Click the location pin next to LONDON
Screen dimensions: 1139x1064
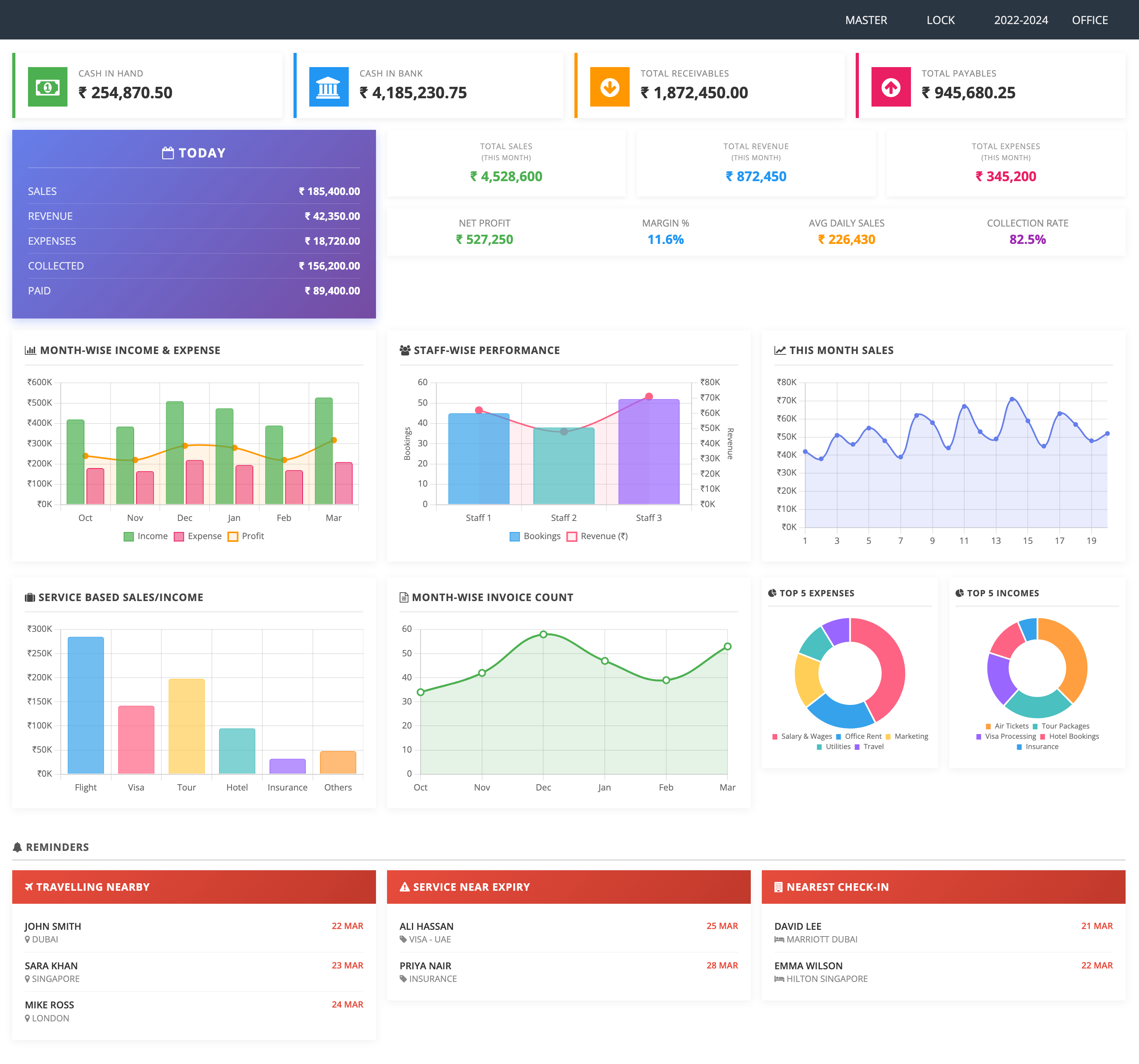(x=27, y=1019)
